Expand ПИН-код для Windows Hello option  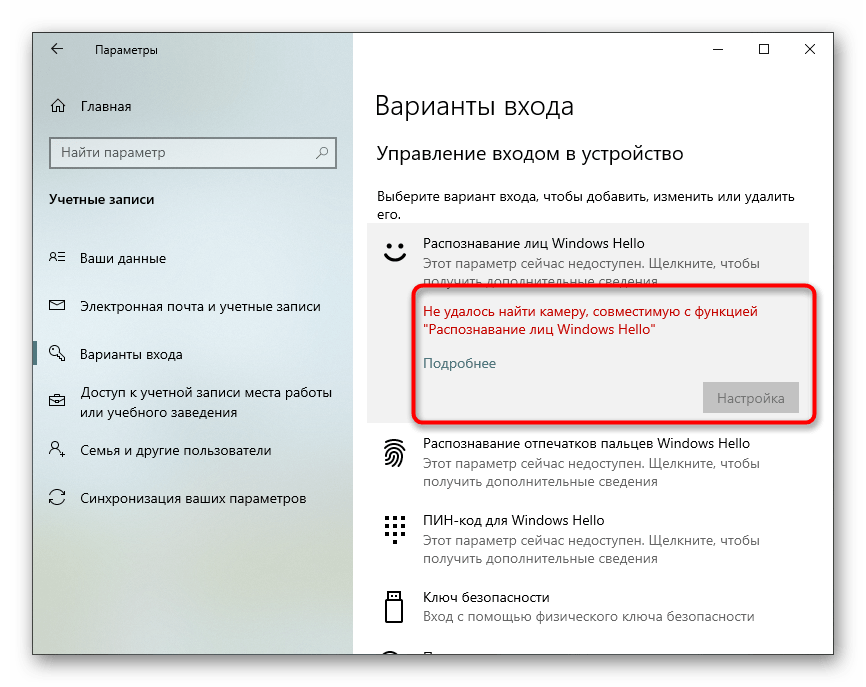click(588, 539)
